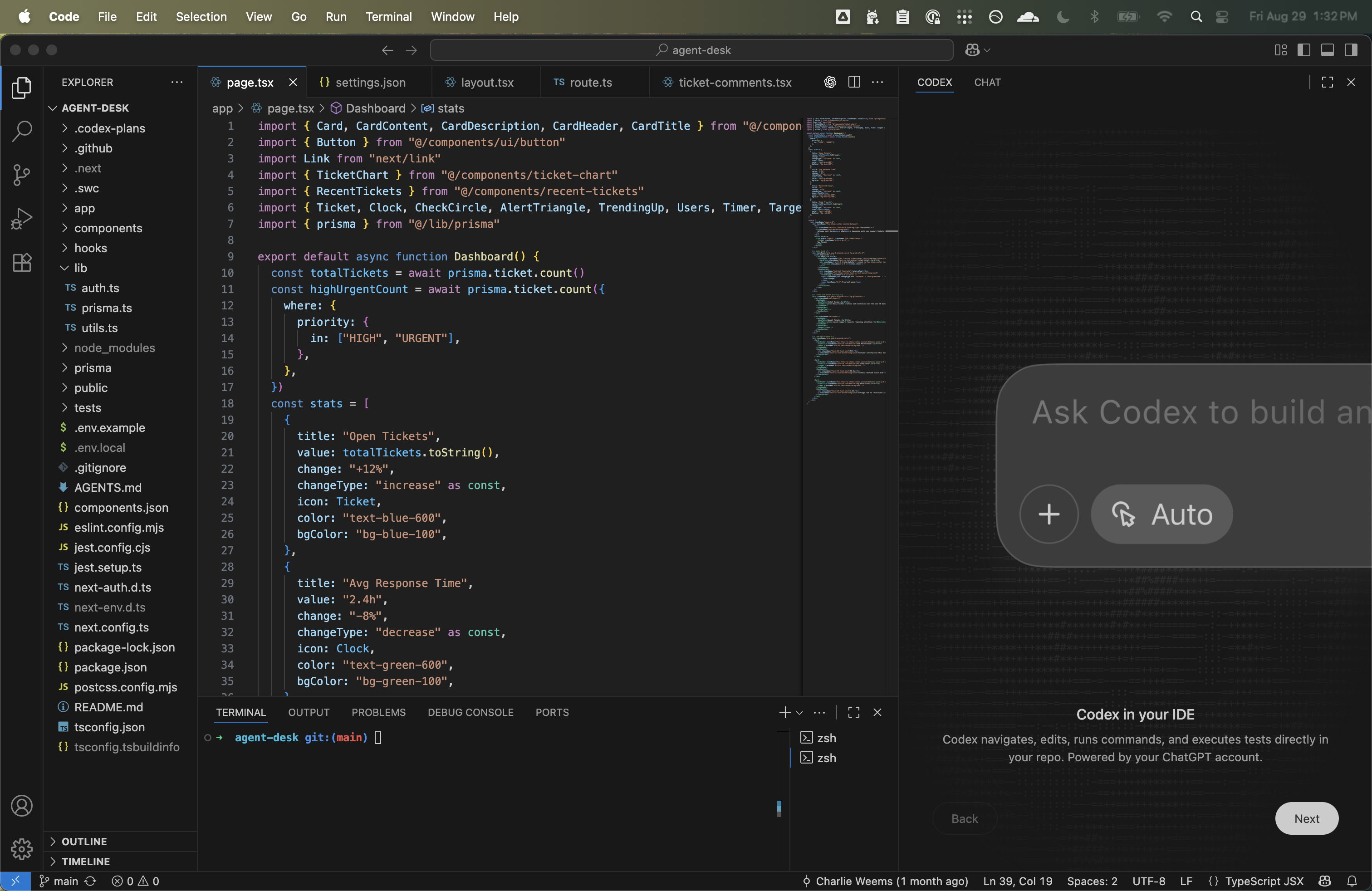The height and width of the screenshot is (891, 1372).
Task: Click the Next button in Codex panel
Action: coord(1306,818)
